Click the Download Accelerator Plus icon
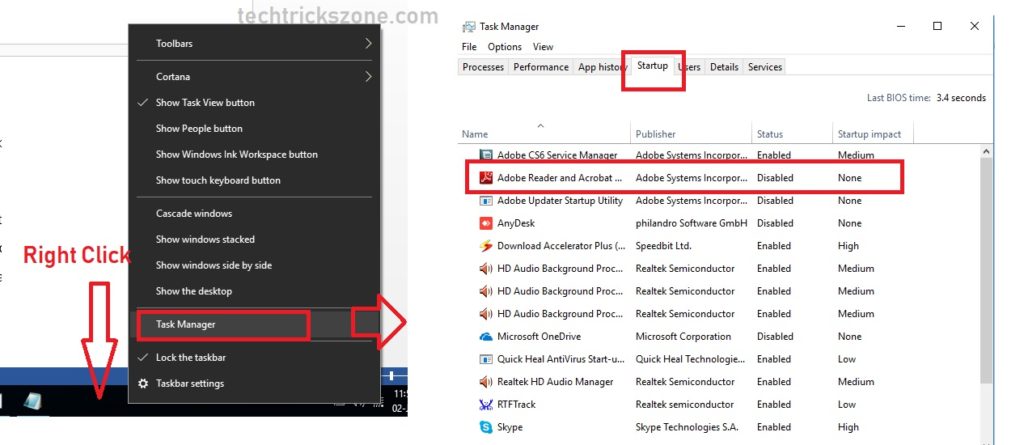1024x445 pixels. point(486,246)
